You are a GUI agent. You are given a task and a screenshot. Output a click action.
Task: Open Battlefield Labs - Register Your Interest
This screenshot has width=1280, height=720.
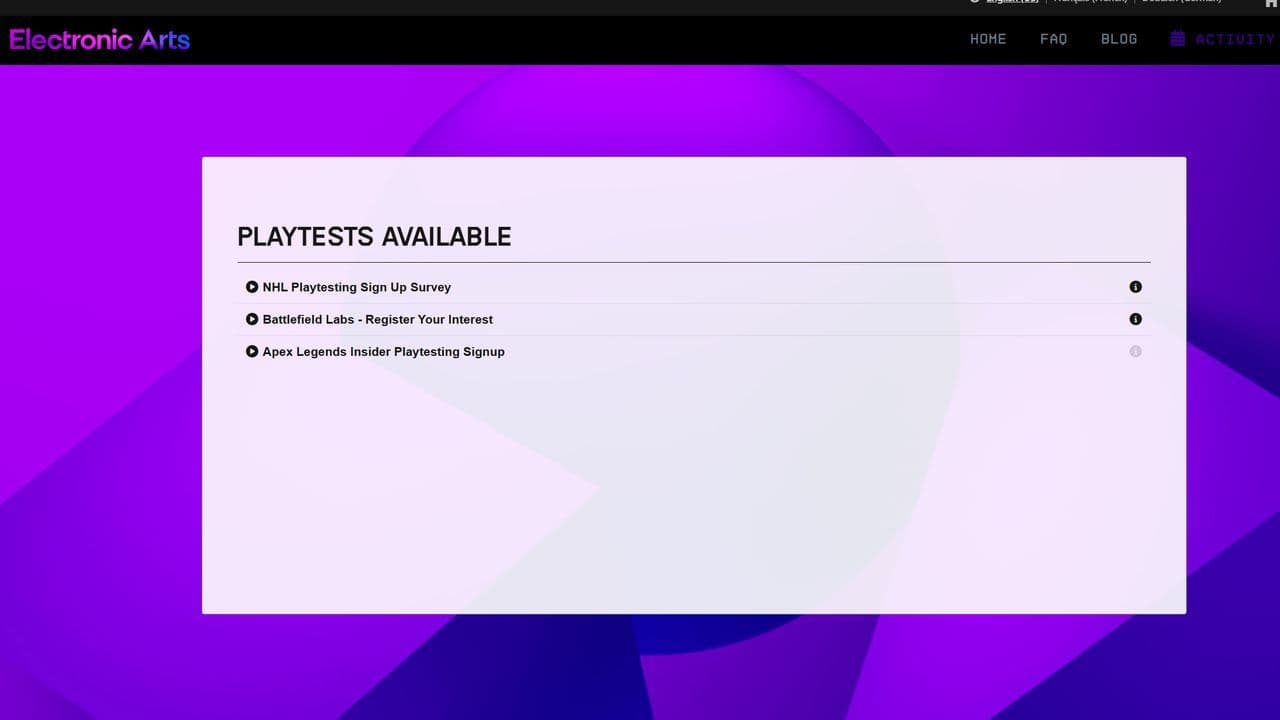tap(378, 319)
